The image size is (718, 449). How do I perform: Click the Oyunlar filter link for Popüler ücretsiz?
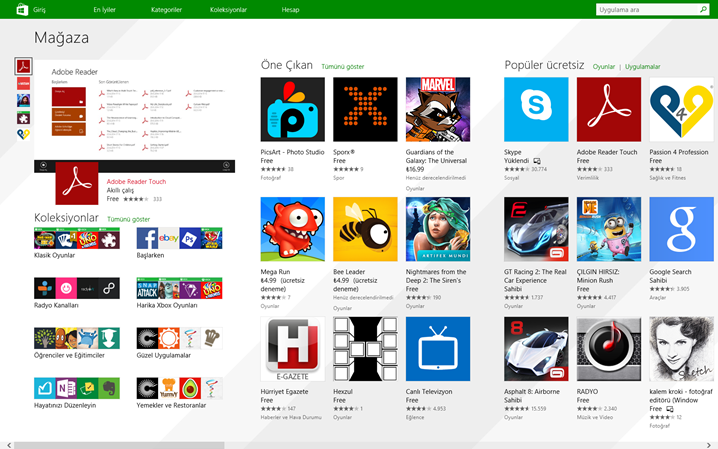tap(604, 67)
